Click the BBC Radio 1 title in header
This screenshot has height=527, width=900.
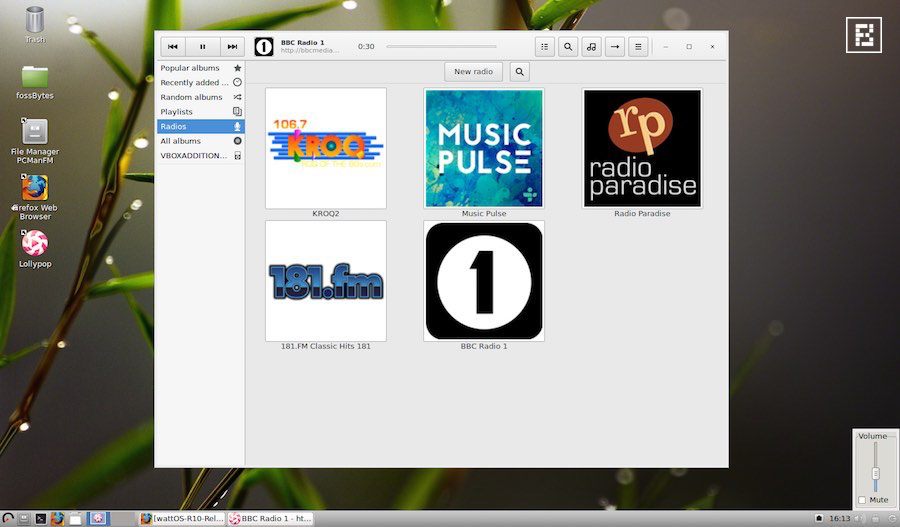(x=302, y=42)
